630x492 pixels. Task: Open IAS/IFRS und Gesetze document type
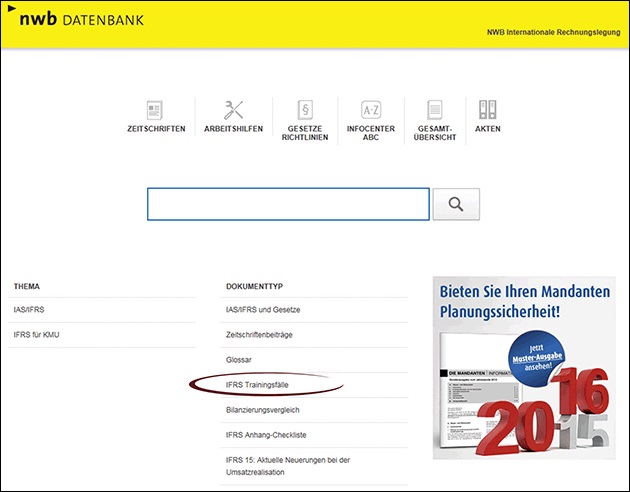click(263, 310)
